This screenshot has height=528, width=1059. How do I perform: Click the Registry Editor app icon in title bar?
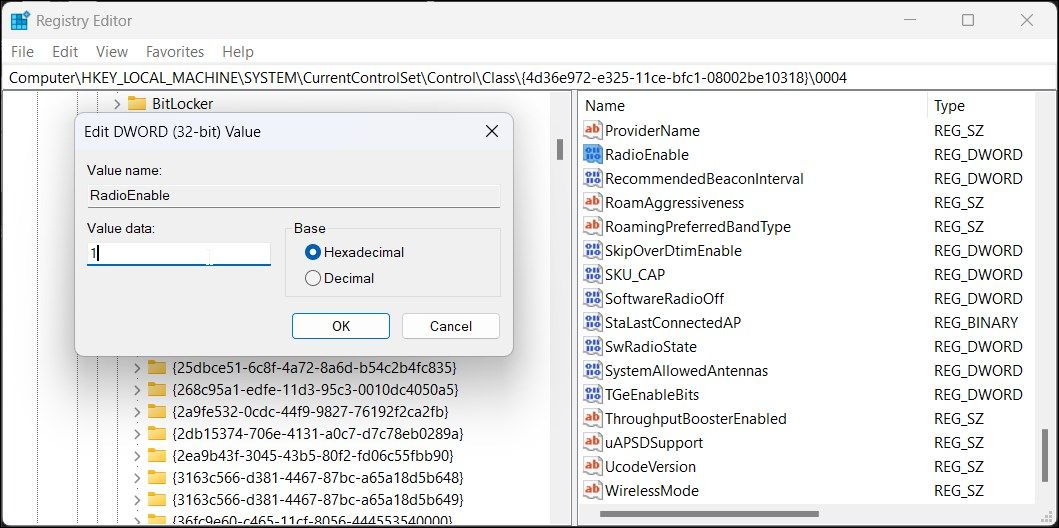point(20,20)
